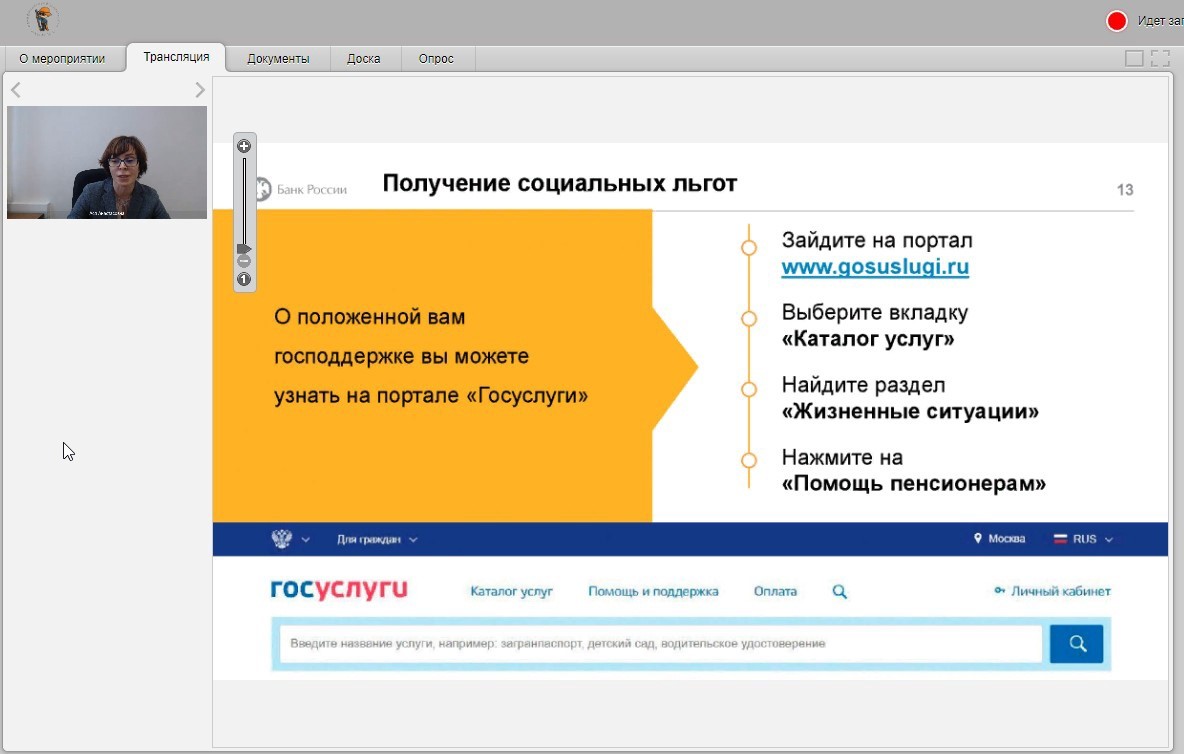Click the next video arrow
The height and width of the screenshot is (754, 1184).
coord(199,90)
